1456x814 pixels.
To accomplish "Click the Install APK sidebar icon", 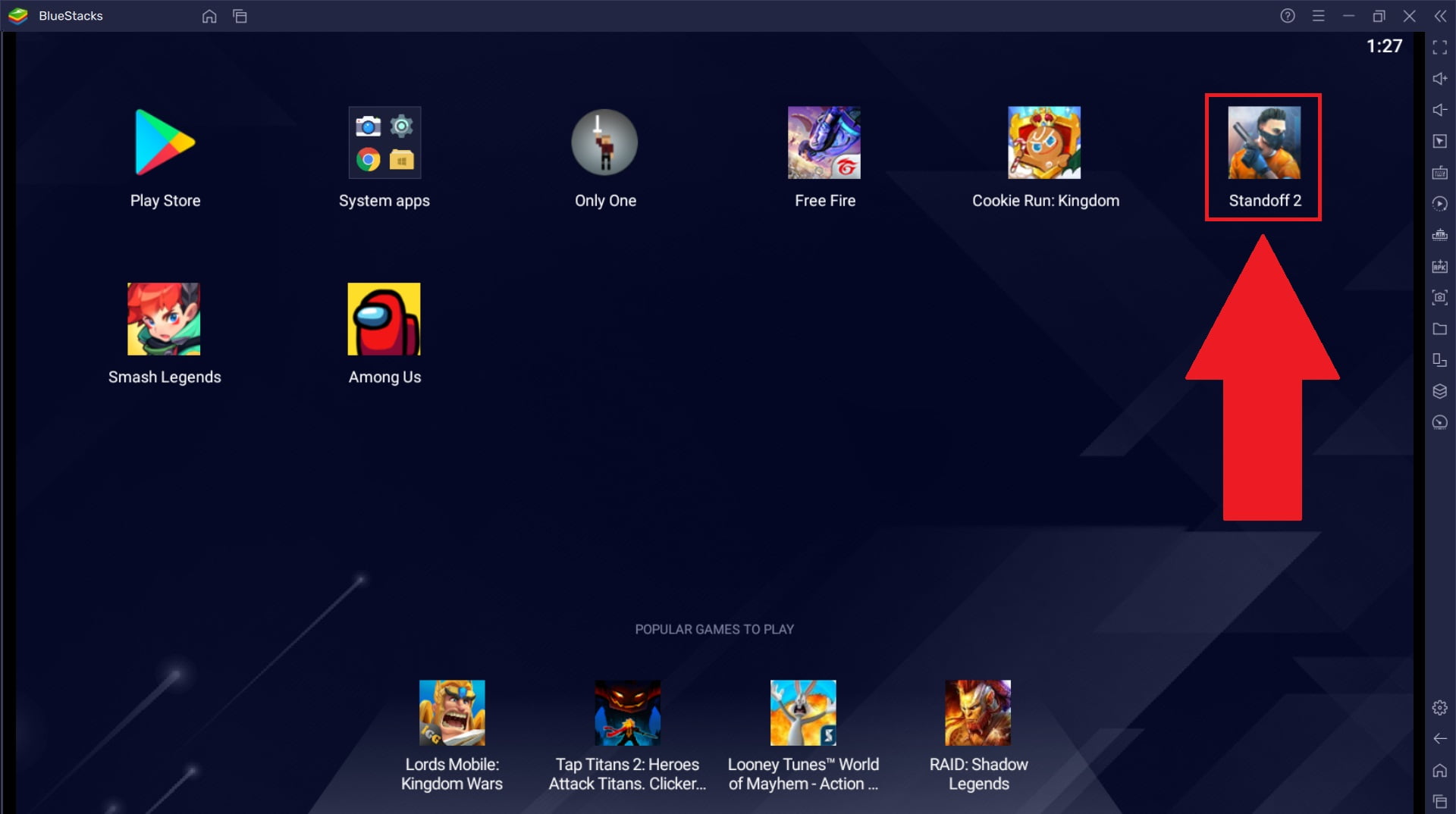I will [x=1439, y=266].
